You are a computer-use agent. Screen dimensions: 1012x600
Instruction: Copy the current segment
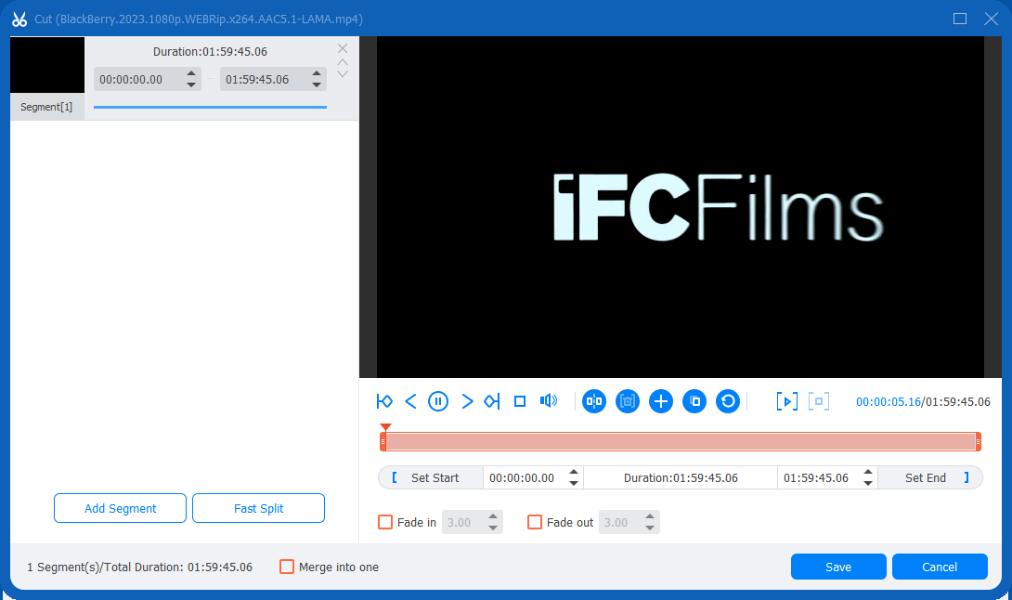click(694, 401)
